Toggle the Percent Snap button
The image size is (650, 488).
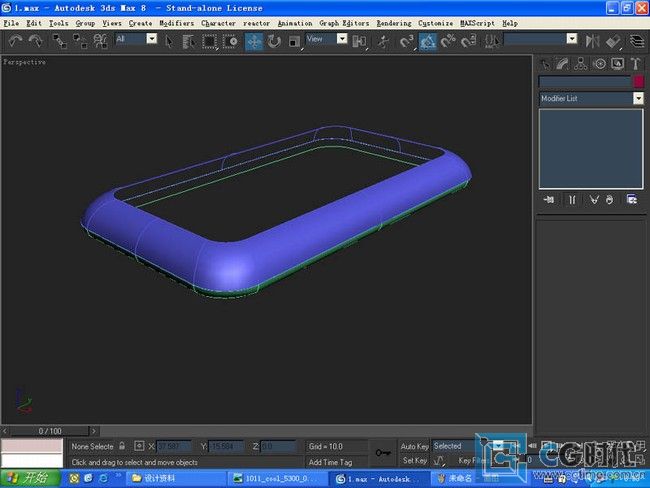pyautogui.click(x=448, y=41)
